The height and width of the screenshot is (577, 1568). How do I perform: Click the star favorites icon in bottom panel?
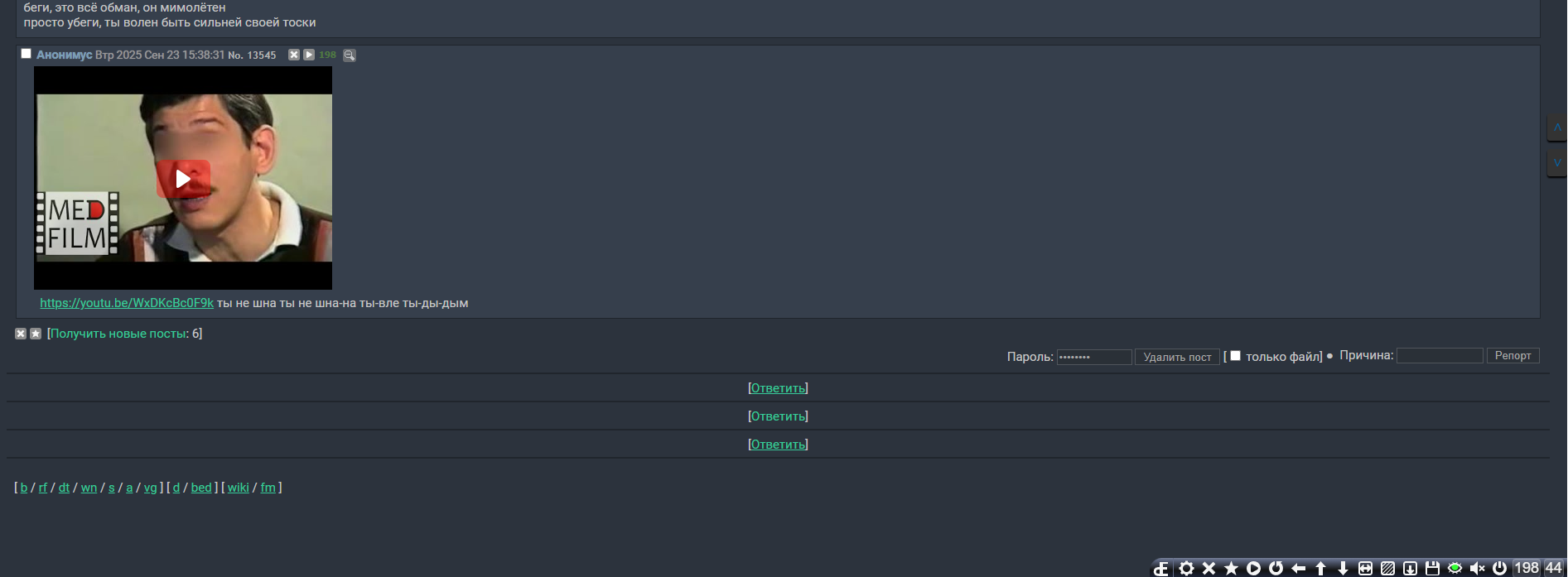[1232, 568]
